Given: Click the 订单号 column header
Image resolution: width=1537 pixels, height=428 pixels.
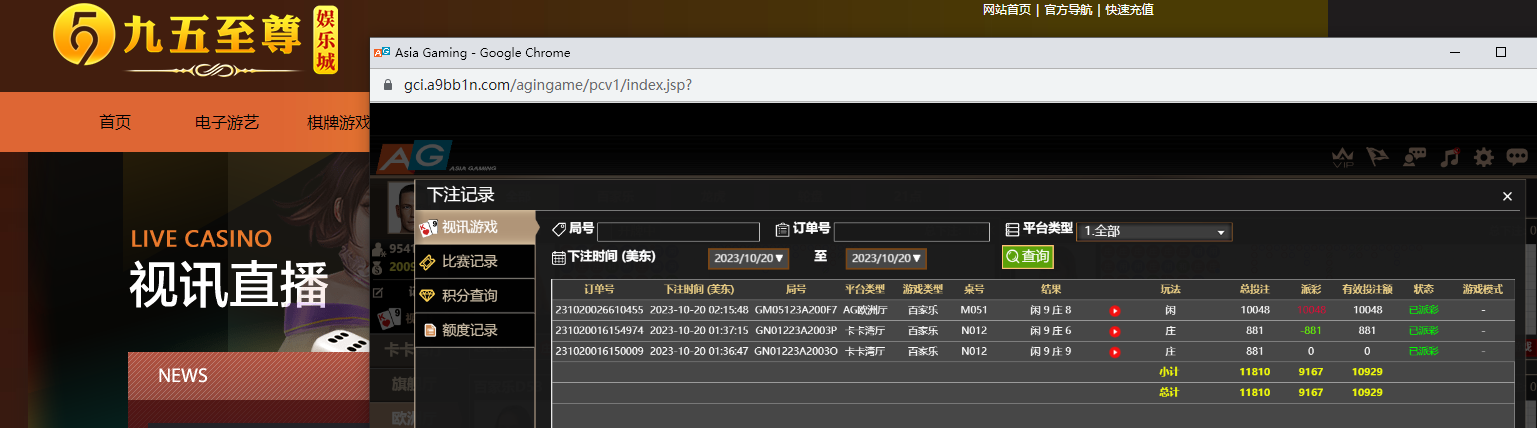Looking at the screenshot, I should [x=598, y=289].
